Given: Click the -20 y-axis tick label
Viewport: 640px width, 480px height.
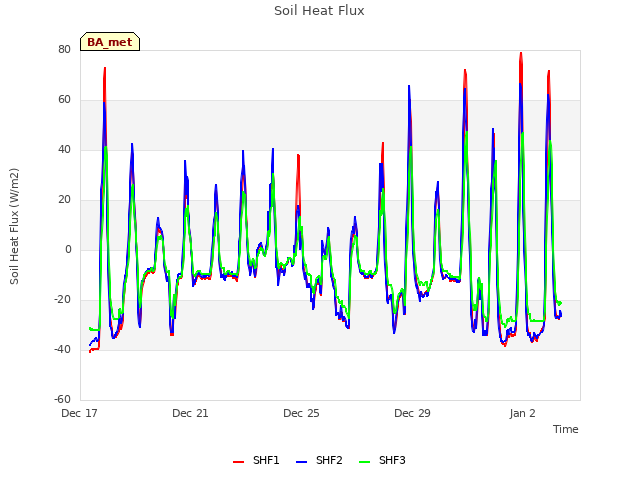Looking at the screenshot, I should pos(62,300).
